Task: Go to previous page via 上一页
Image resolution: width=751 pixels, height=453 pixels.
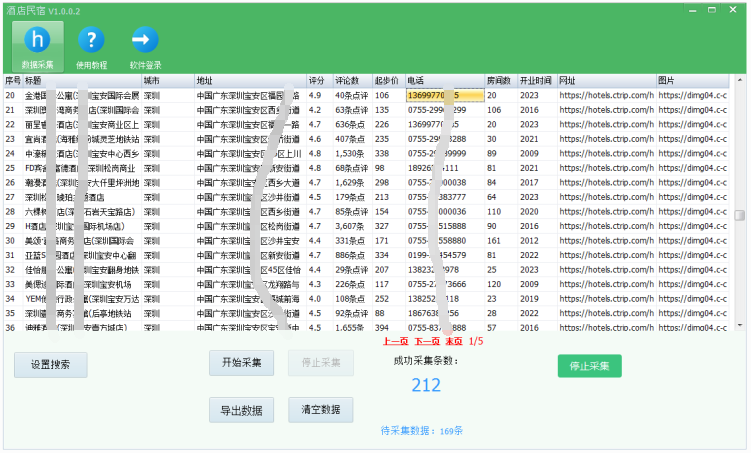Action: click(x=396, y=341)
